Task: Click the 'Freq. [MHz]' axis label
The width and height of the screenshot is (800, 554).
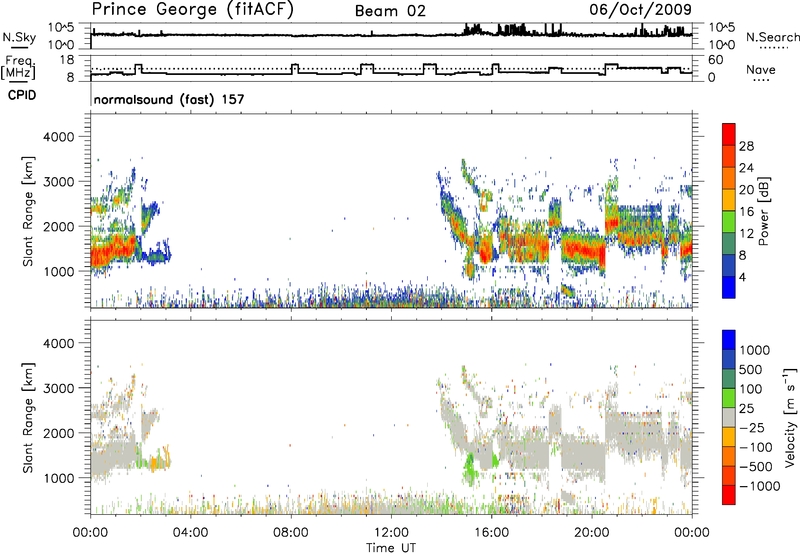Action: [x=18, y=67]
